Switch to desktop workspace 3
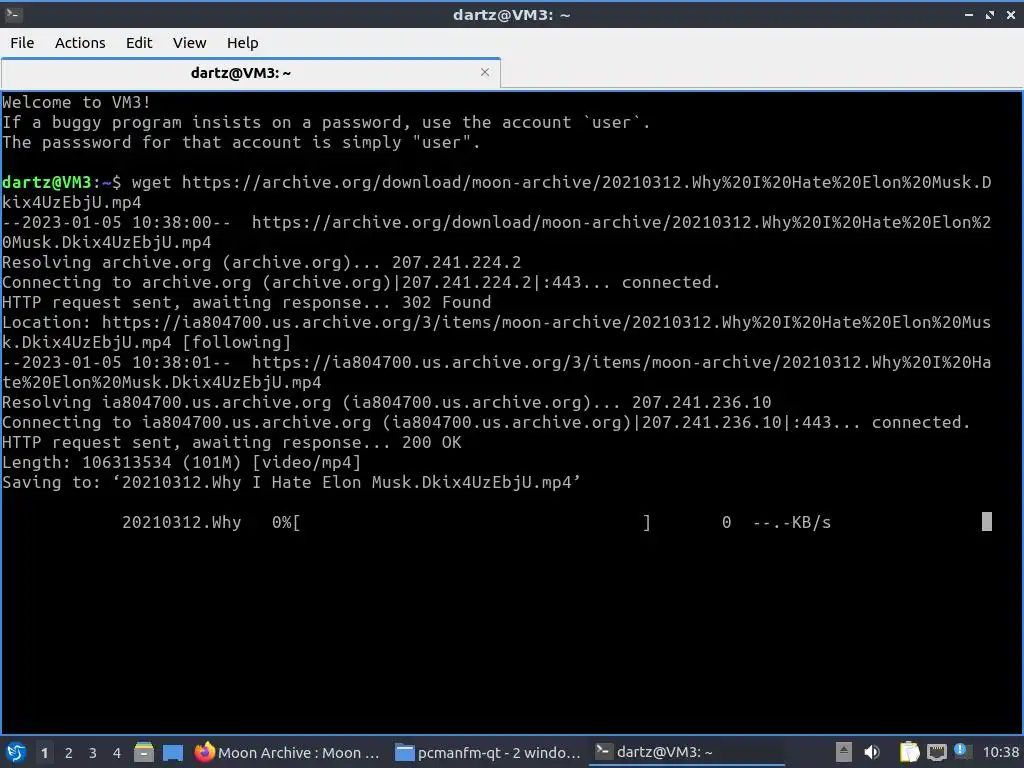 [x=93, y=753]
